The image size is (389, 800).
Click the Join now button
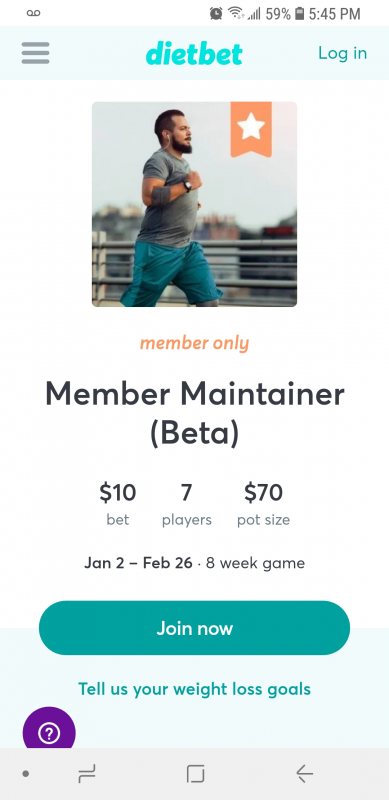[x=194, y=628]
